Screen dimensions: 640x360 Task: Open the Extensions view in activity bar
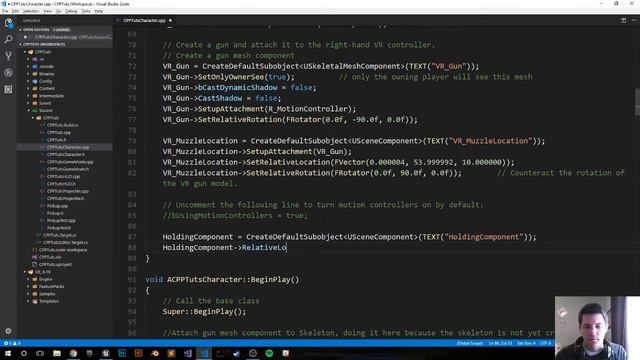[8, 89]
